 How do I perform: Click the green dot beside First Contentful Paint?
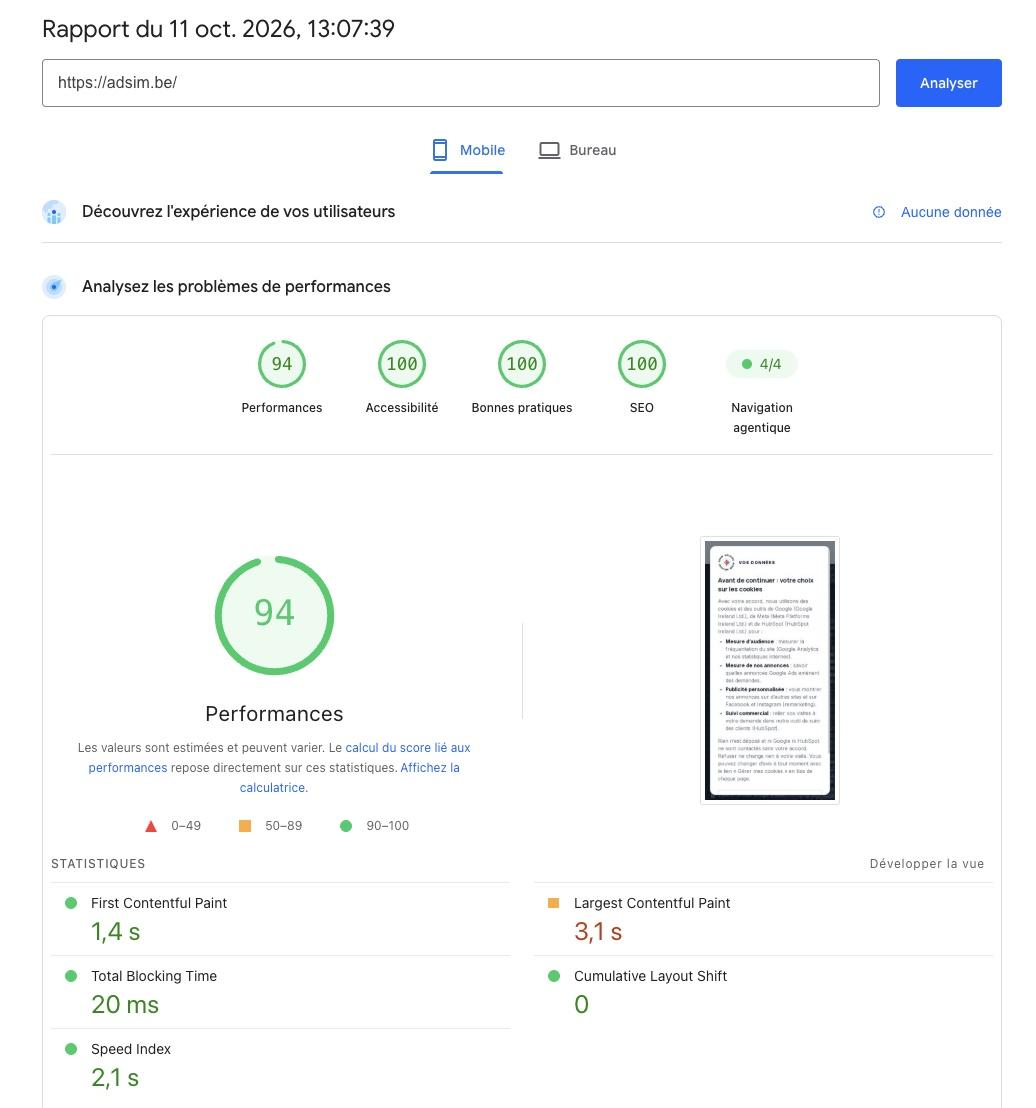tap(71, 903)
